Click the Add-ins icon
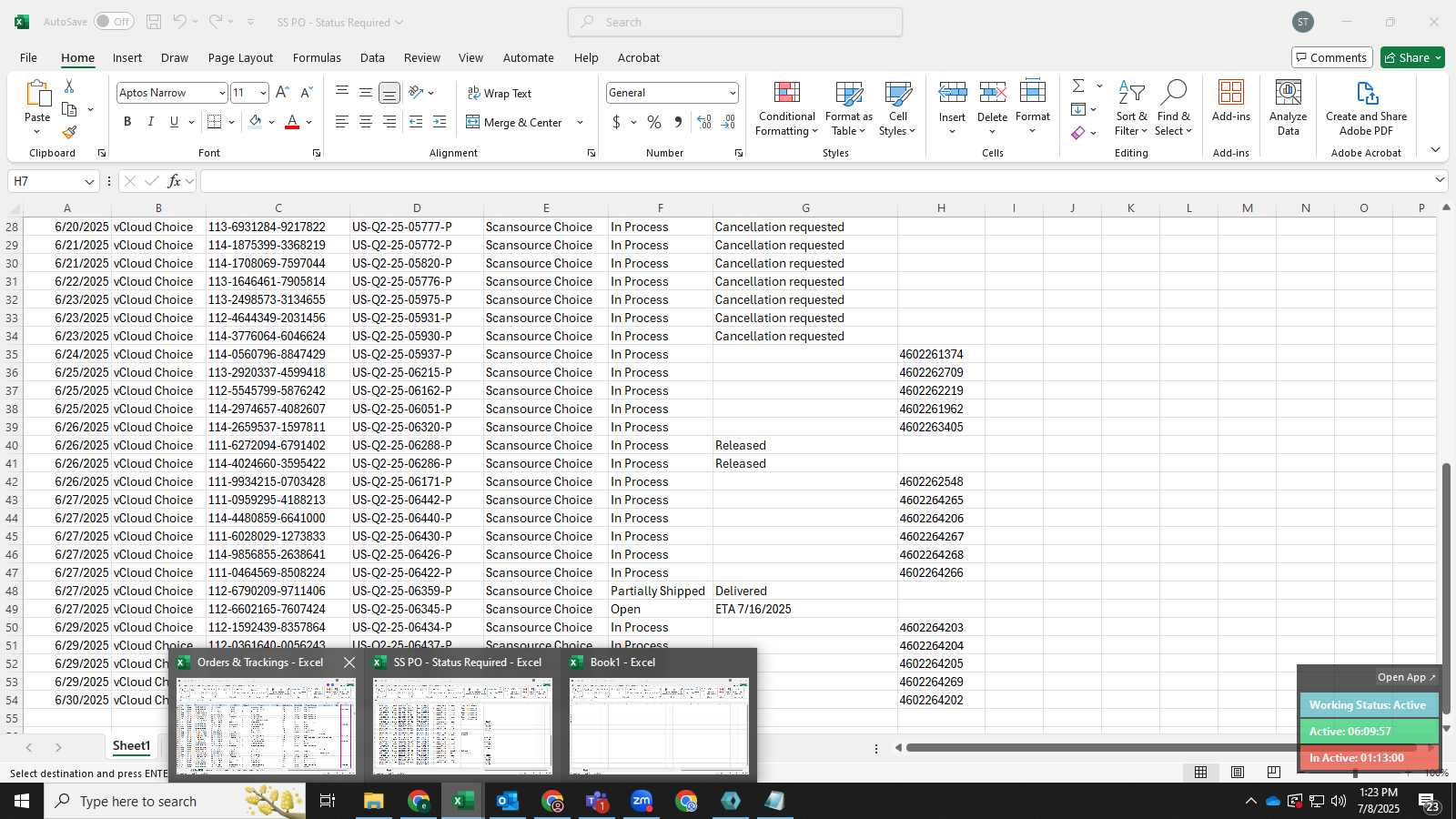Viewport: 1456px width, 819px height. [1231, 100]
